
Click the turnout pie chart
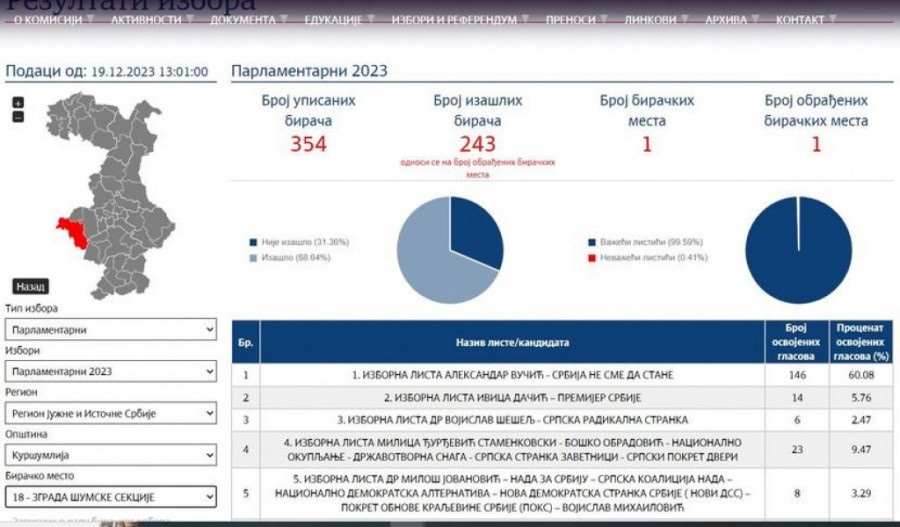coord(450,250)
